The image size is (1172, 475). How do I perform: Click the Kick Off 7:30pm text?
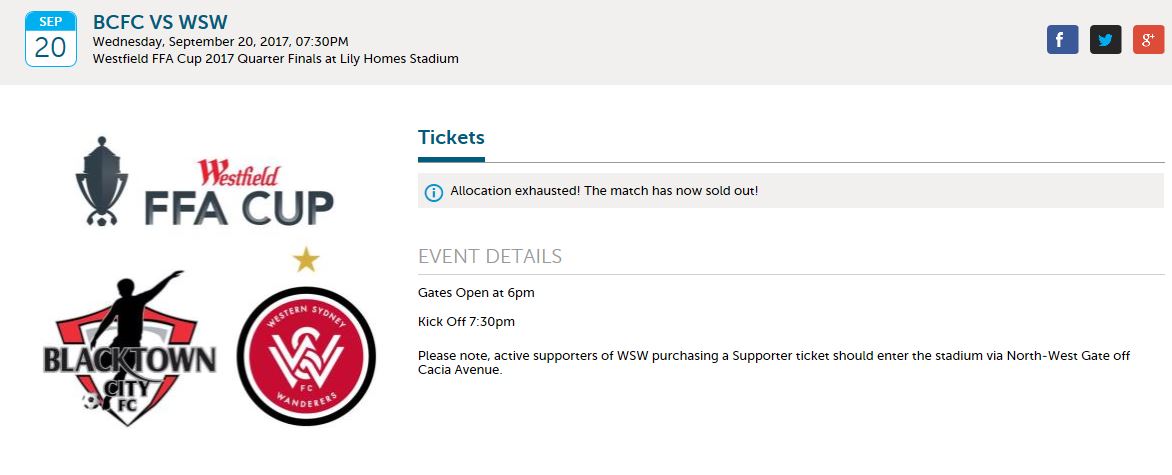click(x=466, y=322)
